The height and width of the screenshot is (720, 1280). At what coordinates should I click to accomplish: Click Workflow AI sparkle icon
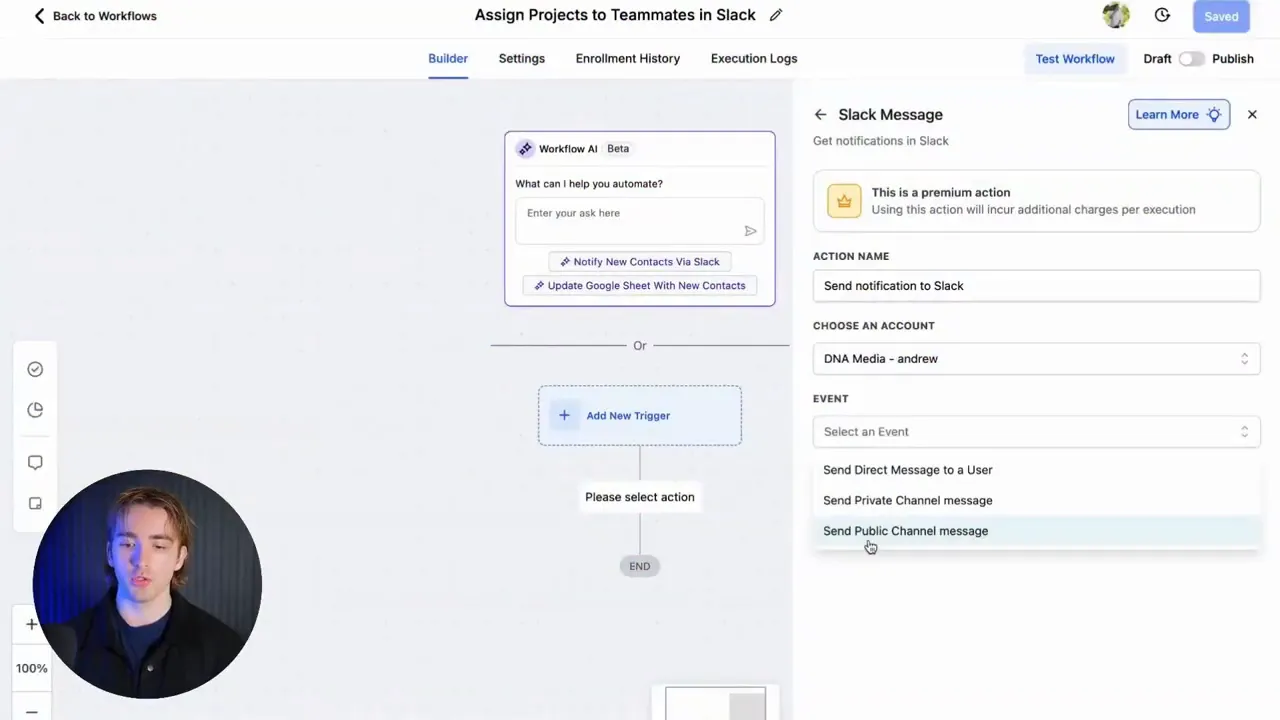point(525,149)
